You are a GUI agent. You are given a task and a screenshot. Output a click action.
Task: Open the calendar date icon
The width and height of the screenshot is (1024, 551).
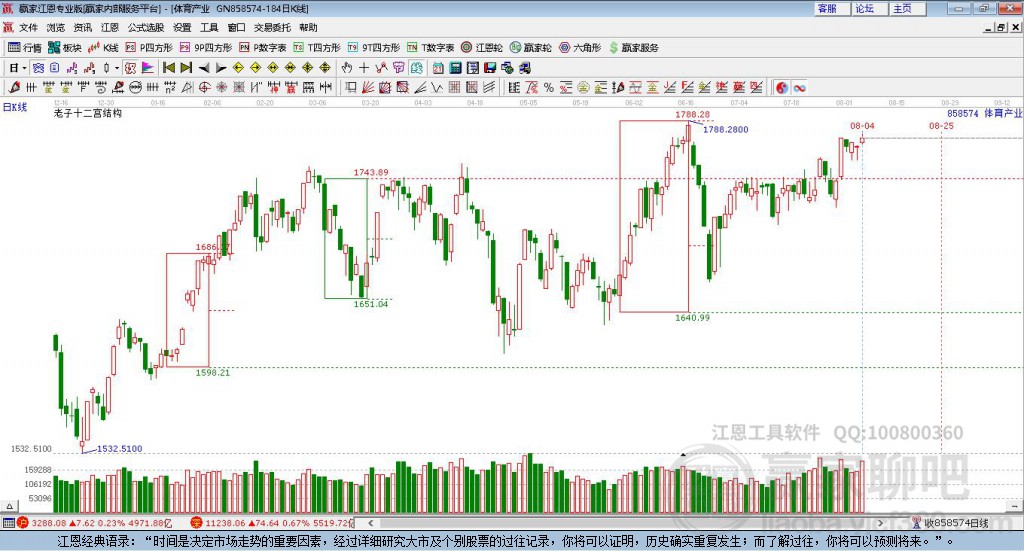point(438,68)
